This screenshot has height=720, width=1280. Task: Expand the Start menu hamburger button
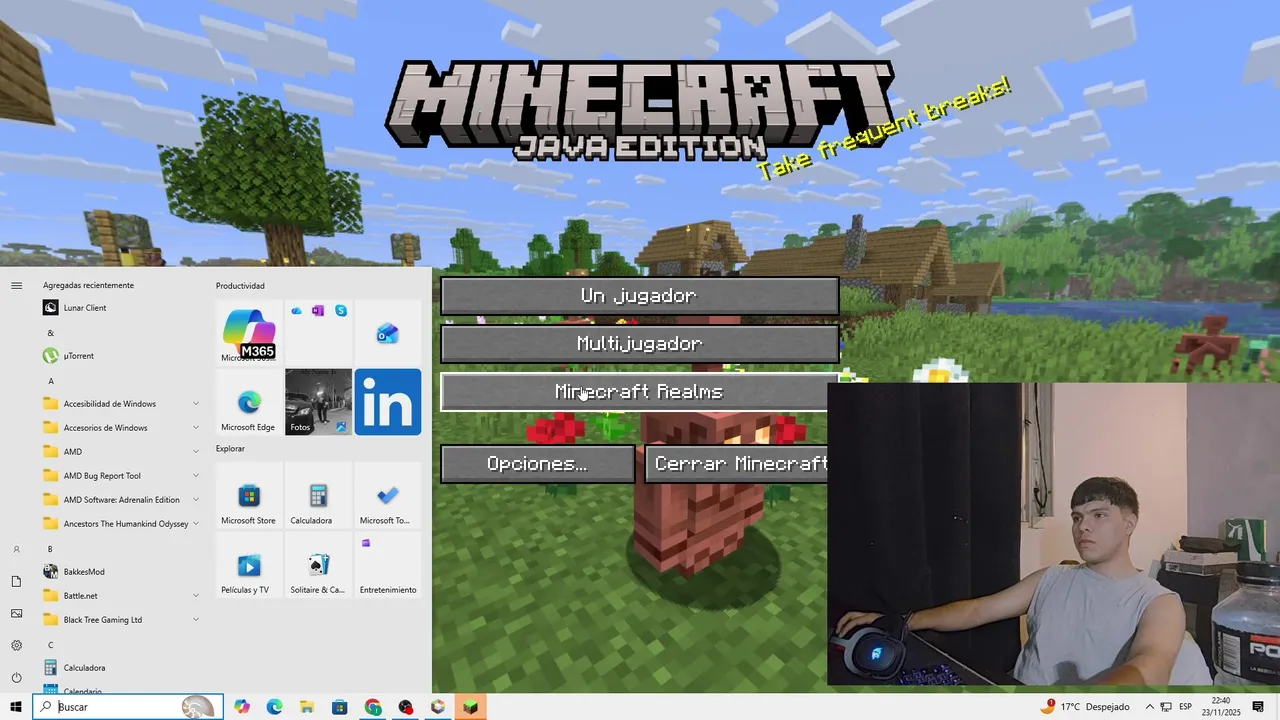click(16, 286)
